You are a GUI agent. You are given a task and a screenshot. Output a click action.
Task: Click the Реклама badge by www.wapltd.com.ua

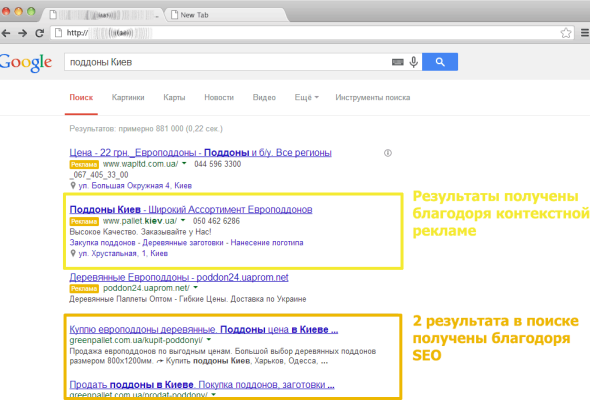84,164
